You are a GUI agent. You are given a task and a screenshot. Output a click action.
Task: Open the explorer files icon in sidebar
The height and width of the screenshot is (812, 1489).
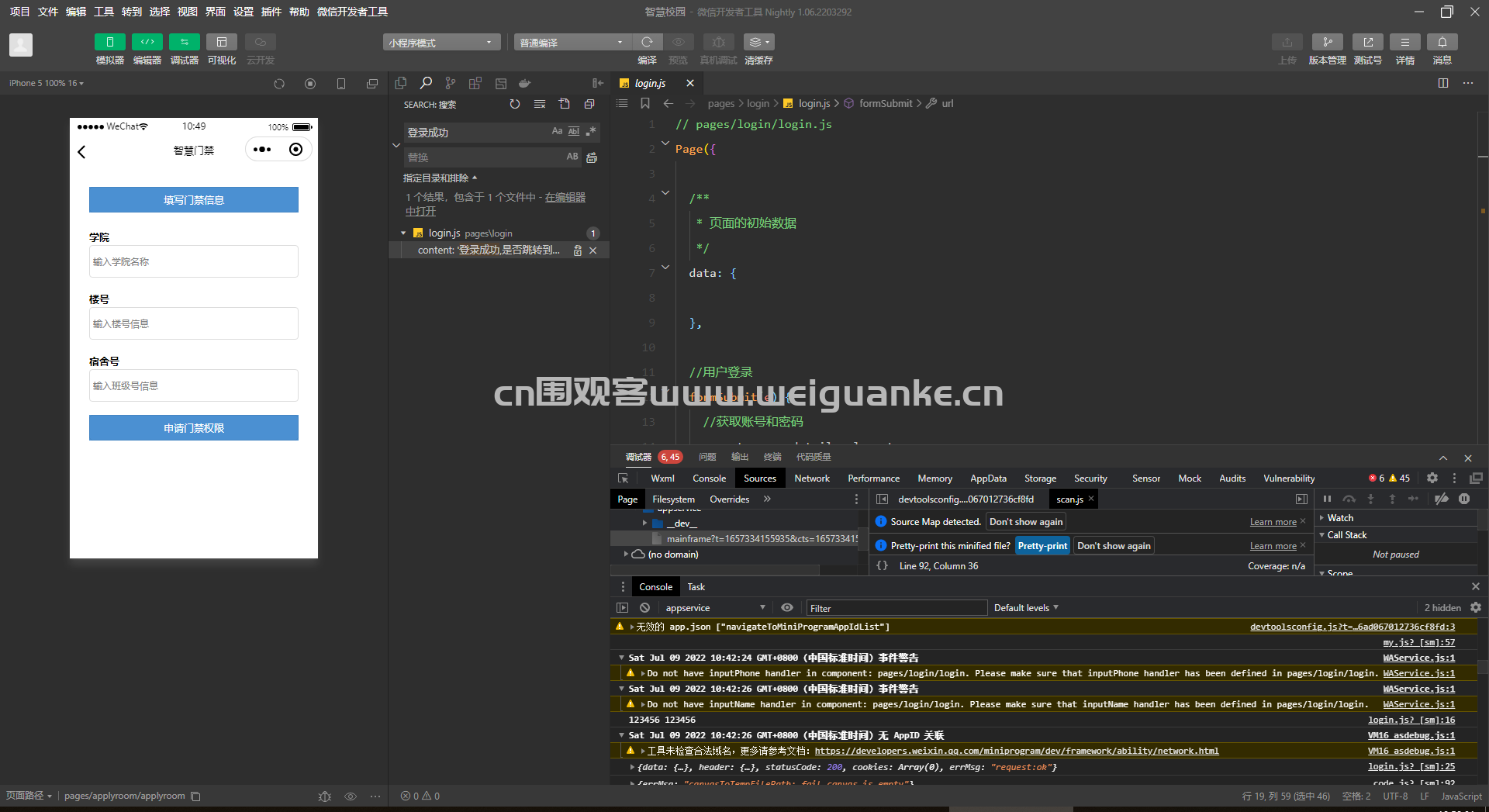coord(401,83)
